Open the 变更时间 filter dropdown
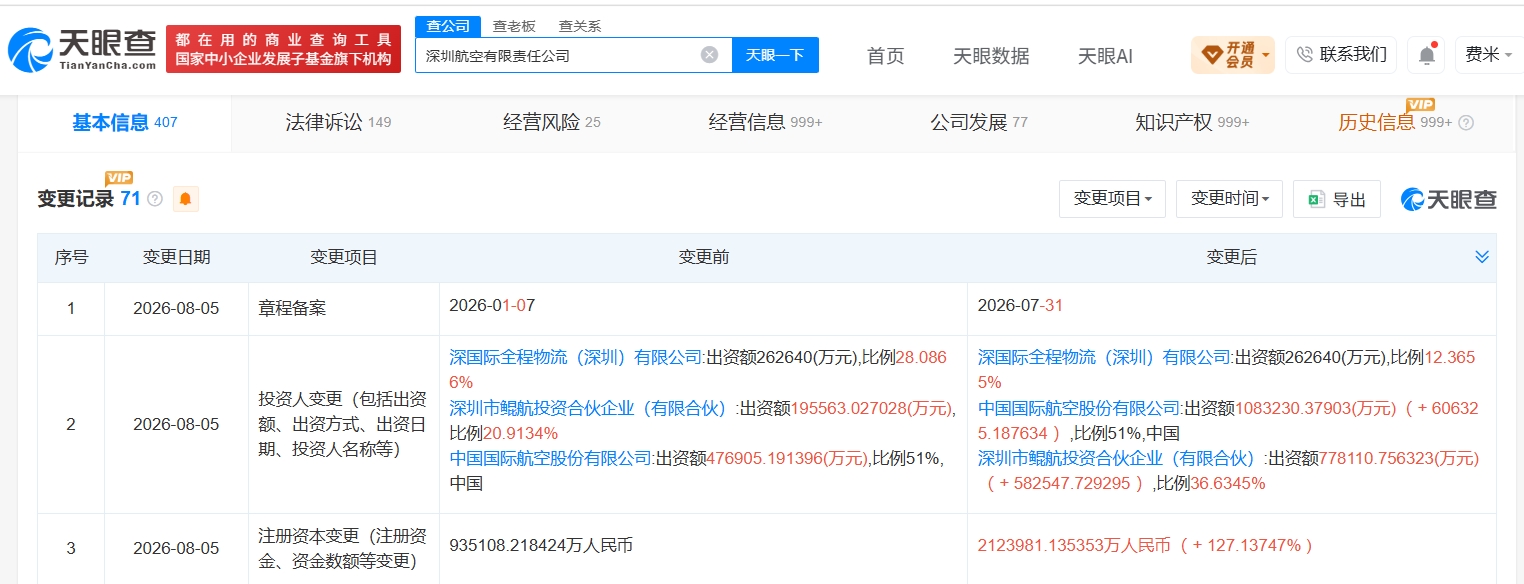 (1229, 199)
